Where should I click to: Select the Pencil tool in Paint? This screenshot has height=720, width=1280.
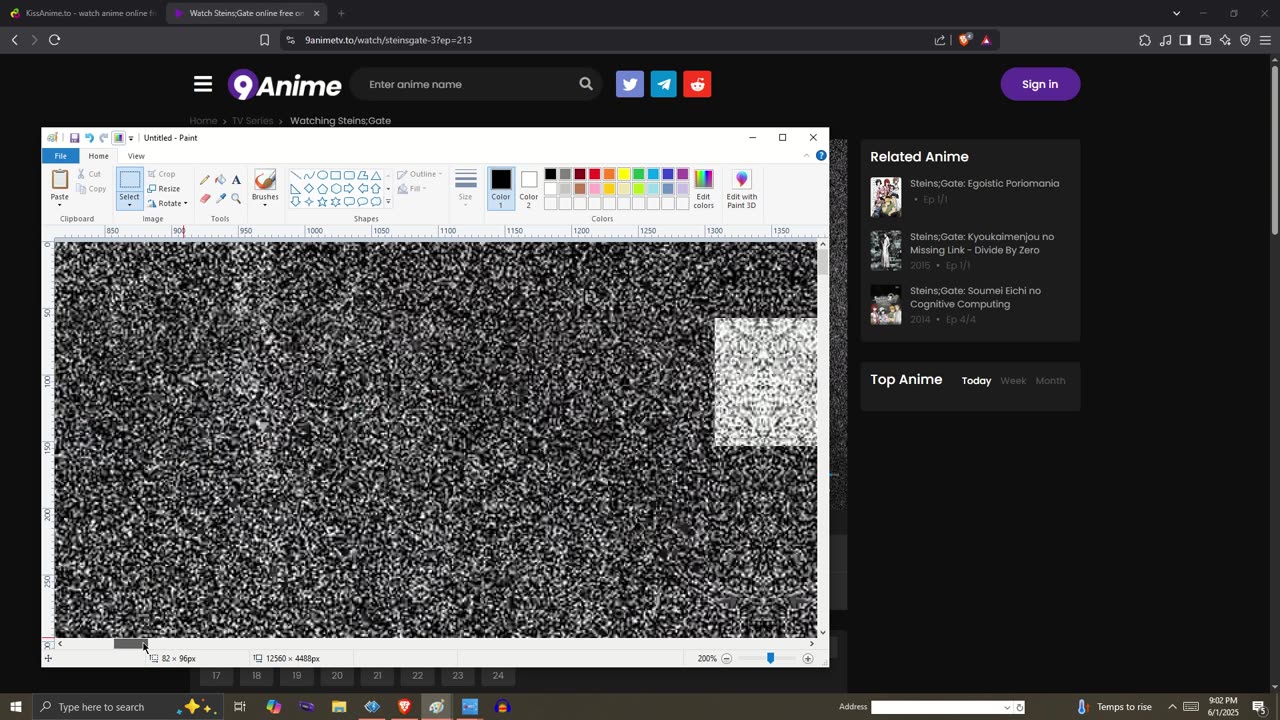tap(205, 180)
